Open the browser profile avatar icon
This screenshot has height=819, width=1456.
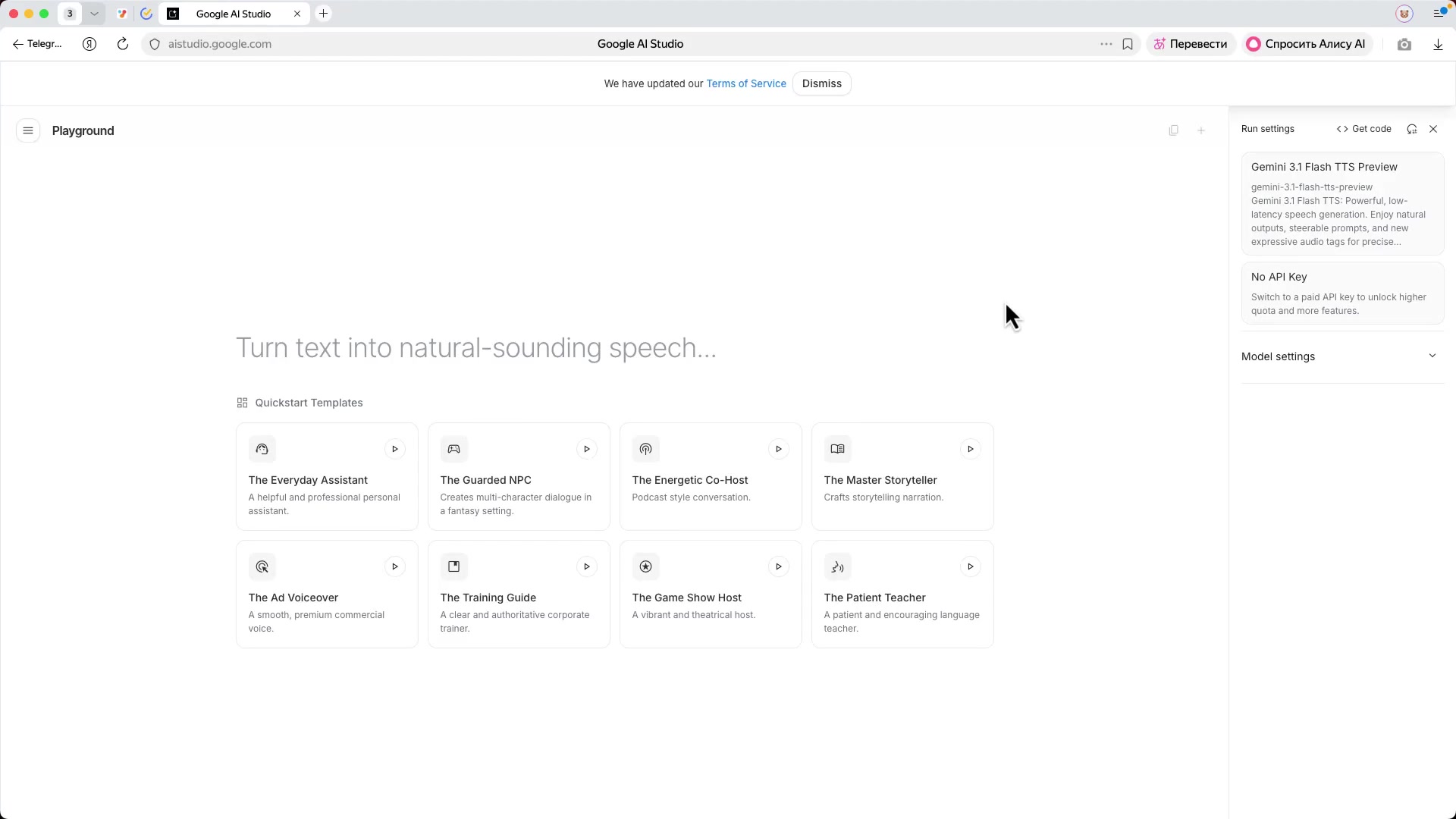click(1404, 14)
